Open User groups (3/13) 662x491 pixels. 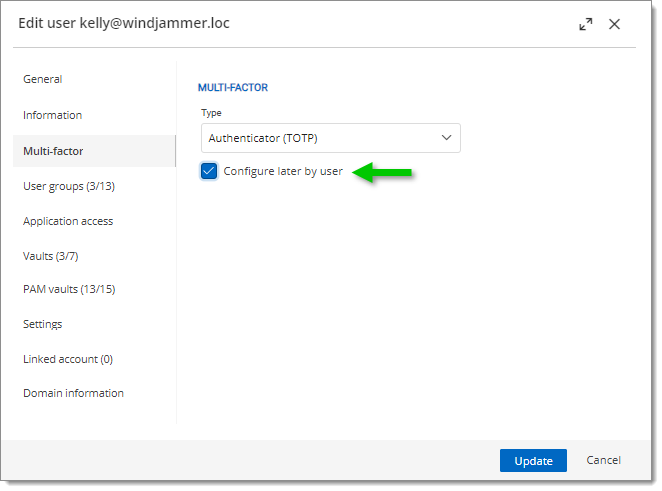pyautogui.click(x=69, y=186)
